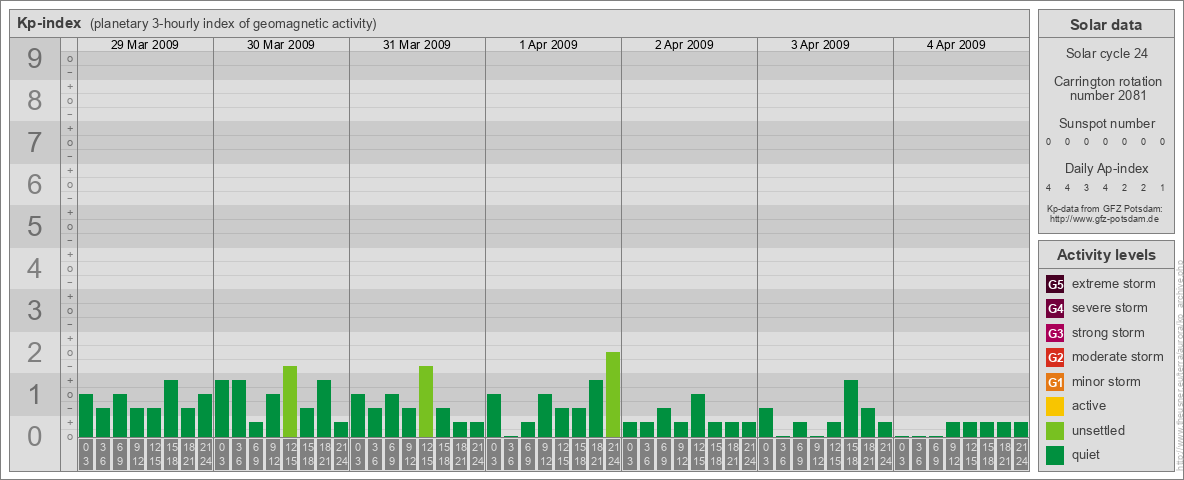Select the light green unsettled swatch
The image size is (1184, 480).
click(x=1055, y=431)
